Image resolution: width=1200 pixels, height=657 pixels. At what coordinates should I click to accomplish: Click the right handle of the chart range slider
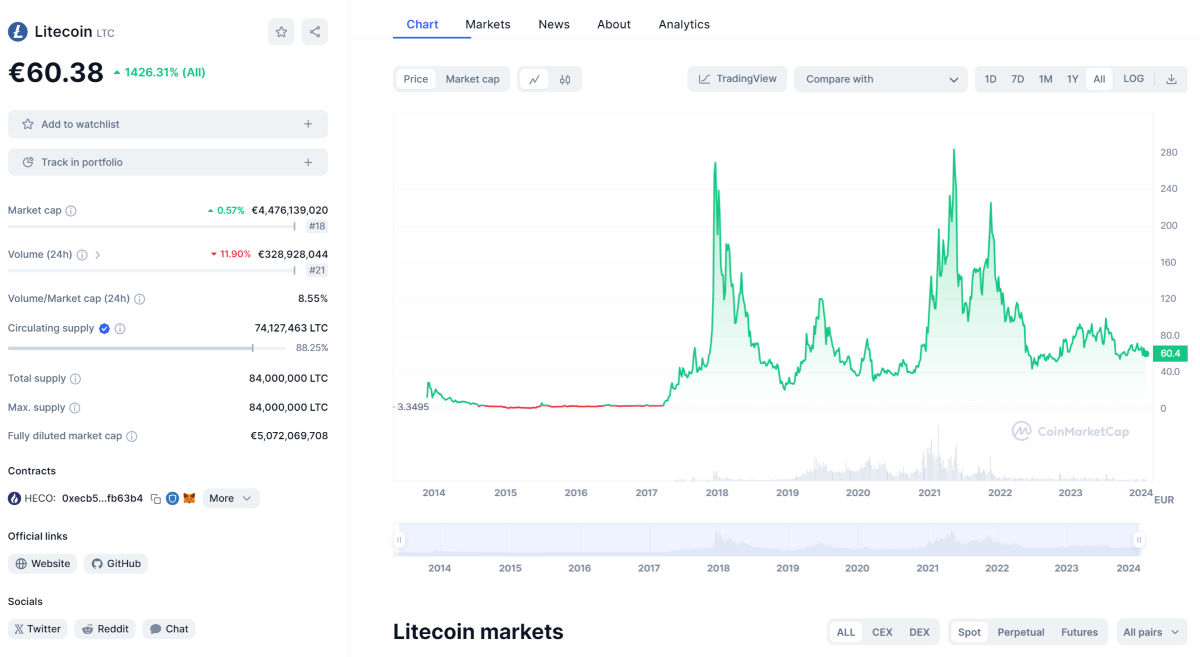coord(1138,540)
